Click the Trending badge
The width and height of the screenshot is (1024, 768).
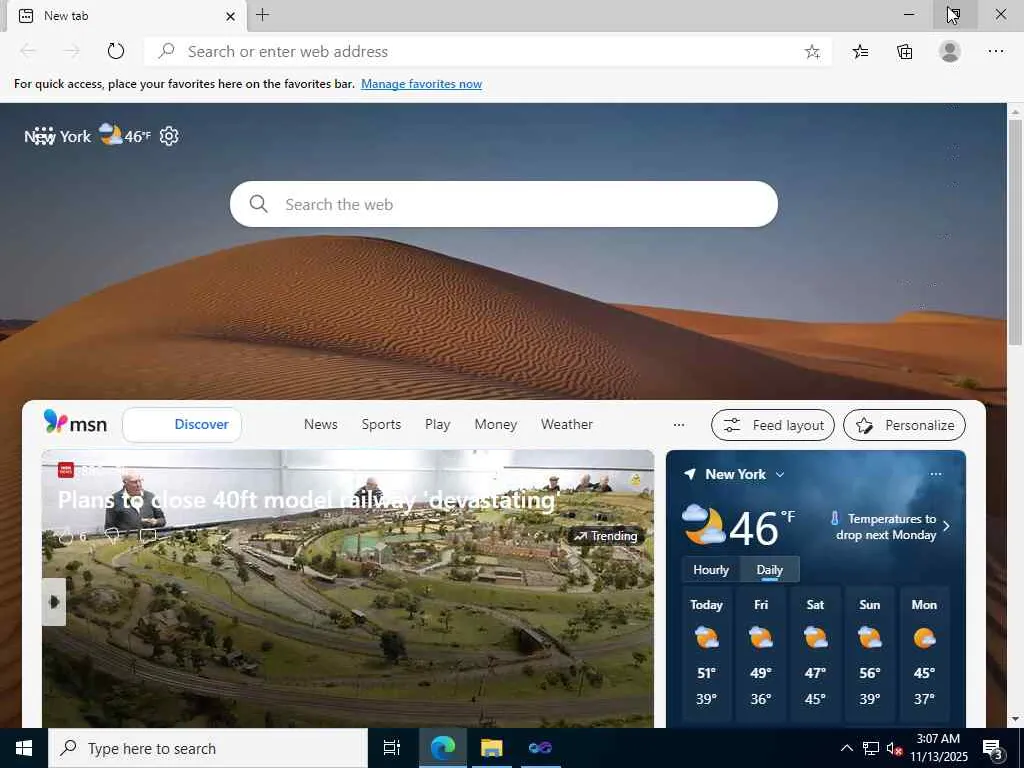605,536
